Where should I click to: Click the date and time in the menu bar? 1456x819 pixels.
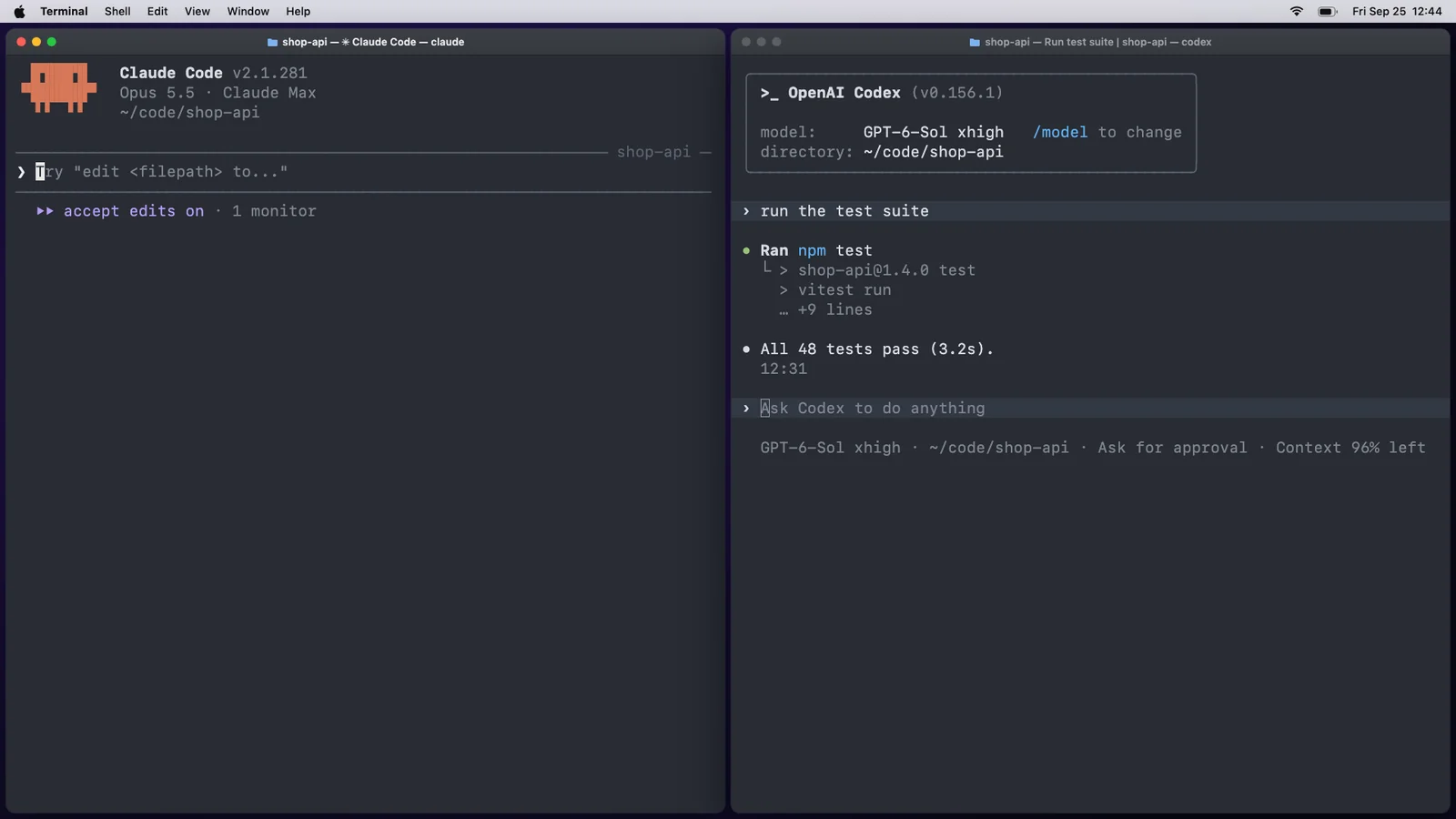1397,11
